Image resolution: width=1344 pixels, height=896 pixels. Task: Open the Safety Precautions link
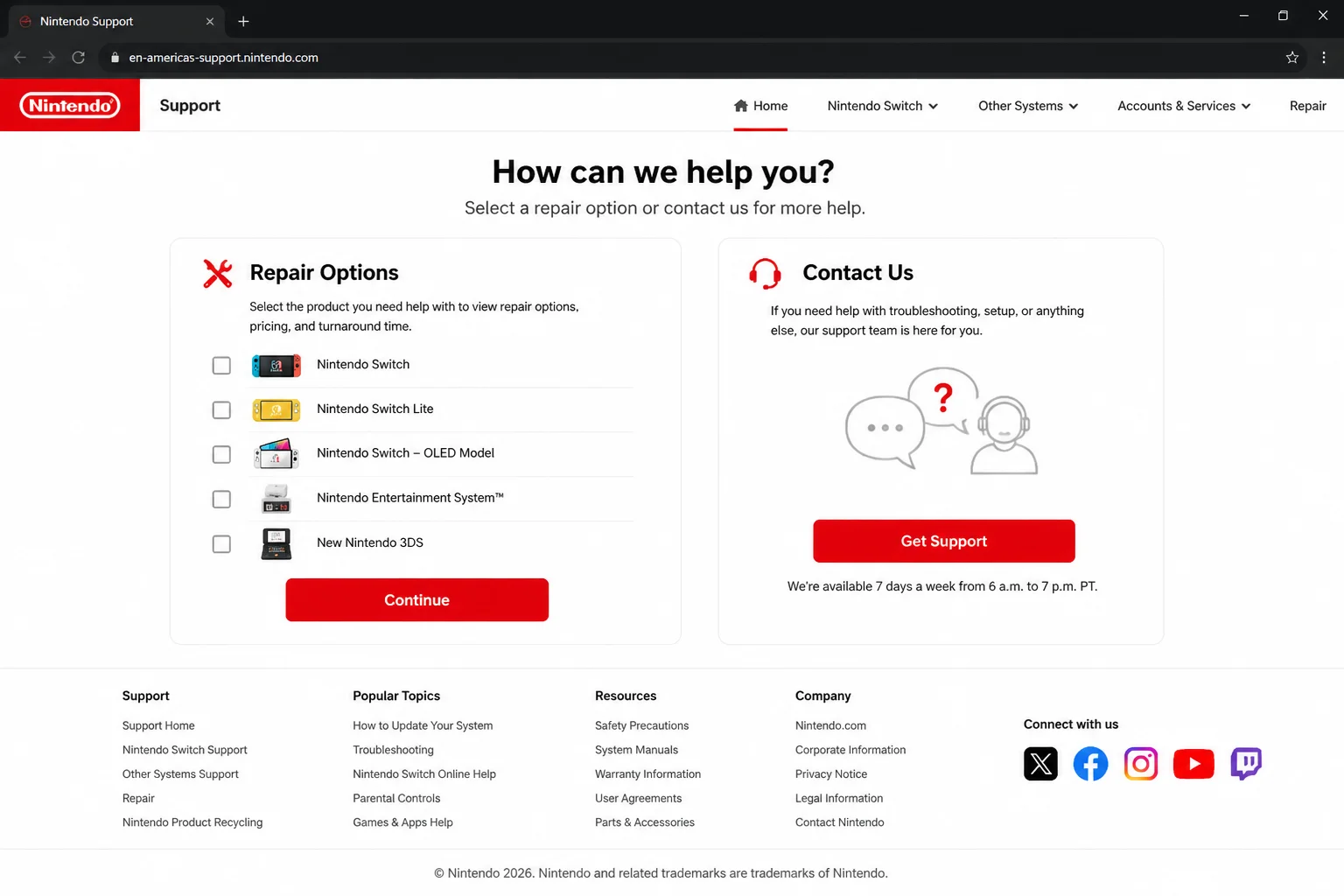click(641, 726)
